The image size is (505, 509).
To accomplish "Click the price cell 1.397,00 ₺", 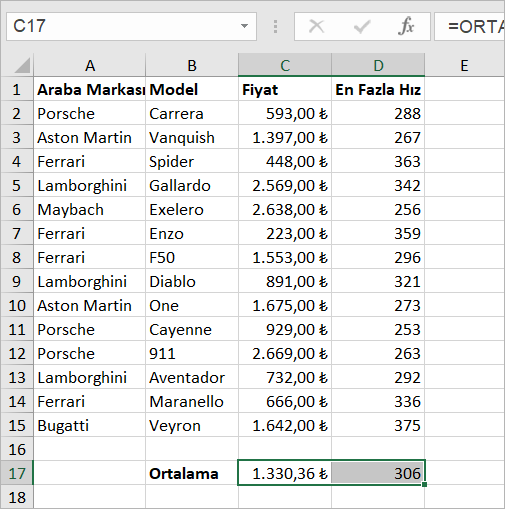I will [x=285, y=137].
